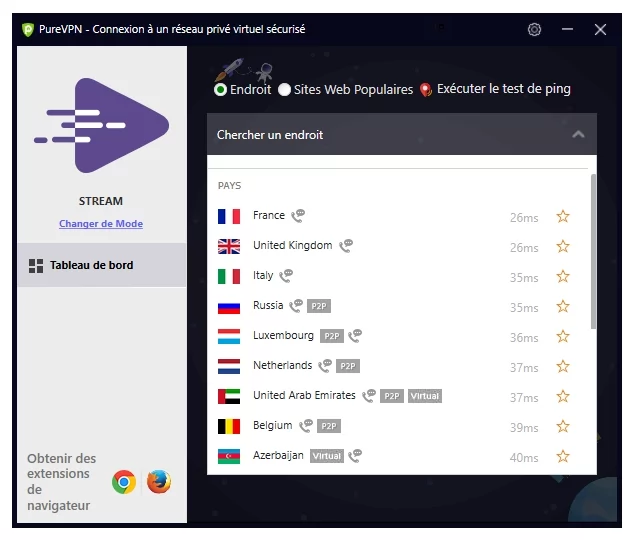
Task: Mark Belgium as favorite with star
Action: pyautogui.click(x=563, y=426)
